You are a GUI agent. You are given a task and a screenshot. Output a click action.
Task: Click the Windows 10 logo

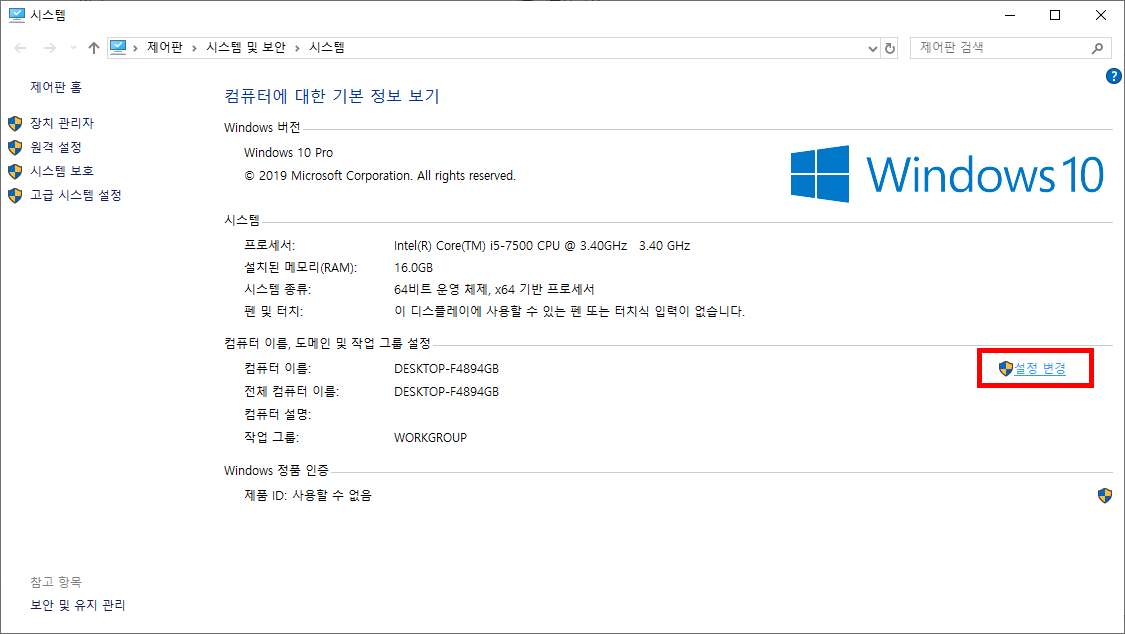pos(947,174)
